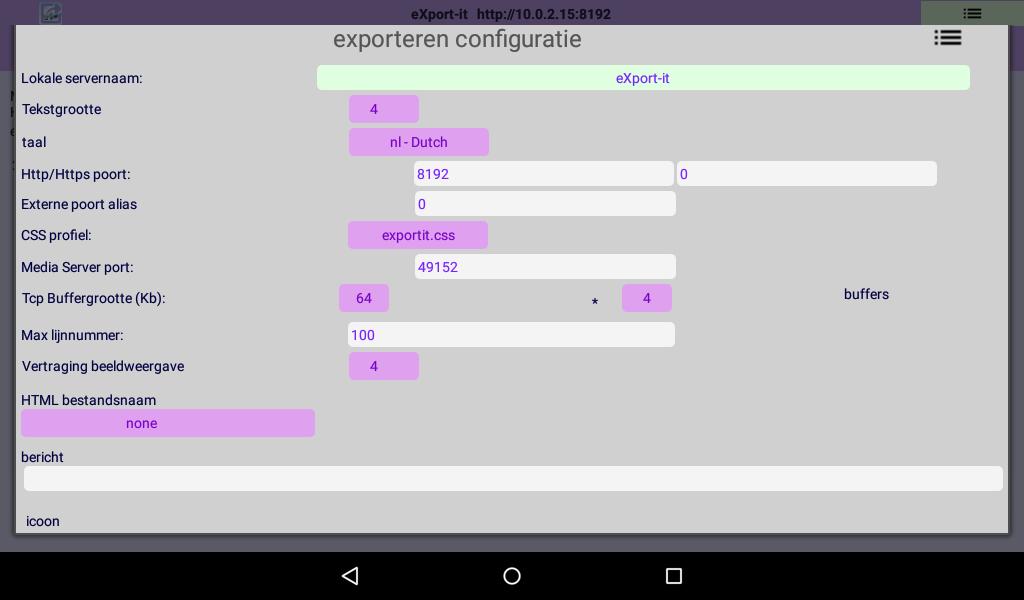Click the Media Server port label

pyautogui.click(x=77, y=267)
